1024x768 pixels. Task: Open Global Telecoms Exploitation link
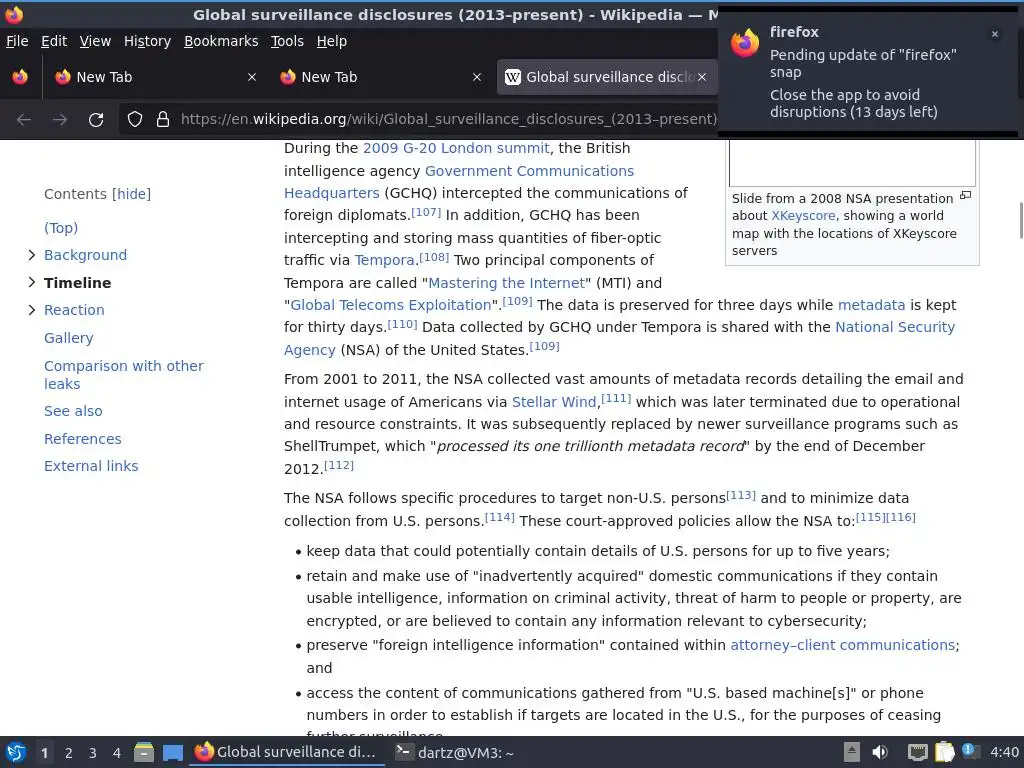(391, 306)
